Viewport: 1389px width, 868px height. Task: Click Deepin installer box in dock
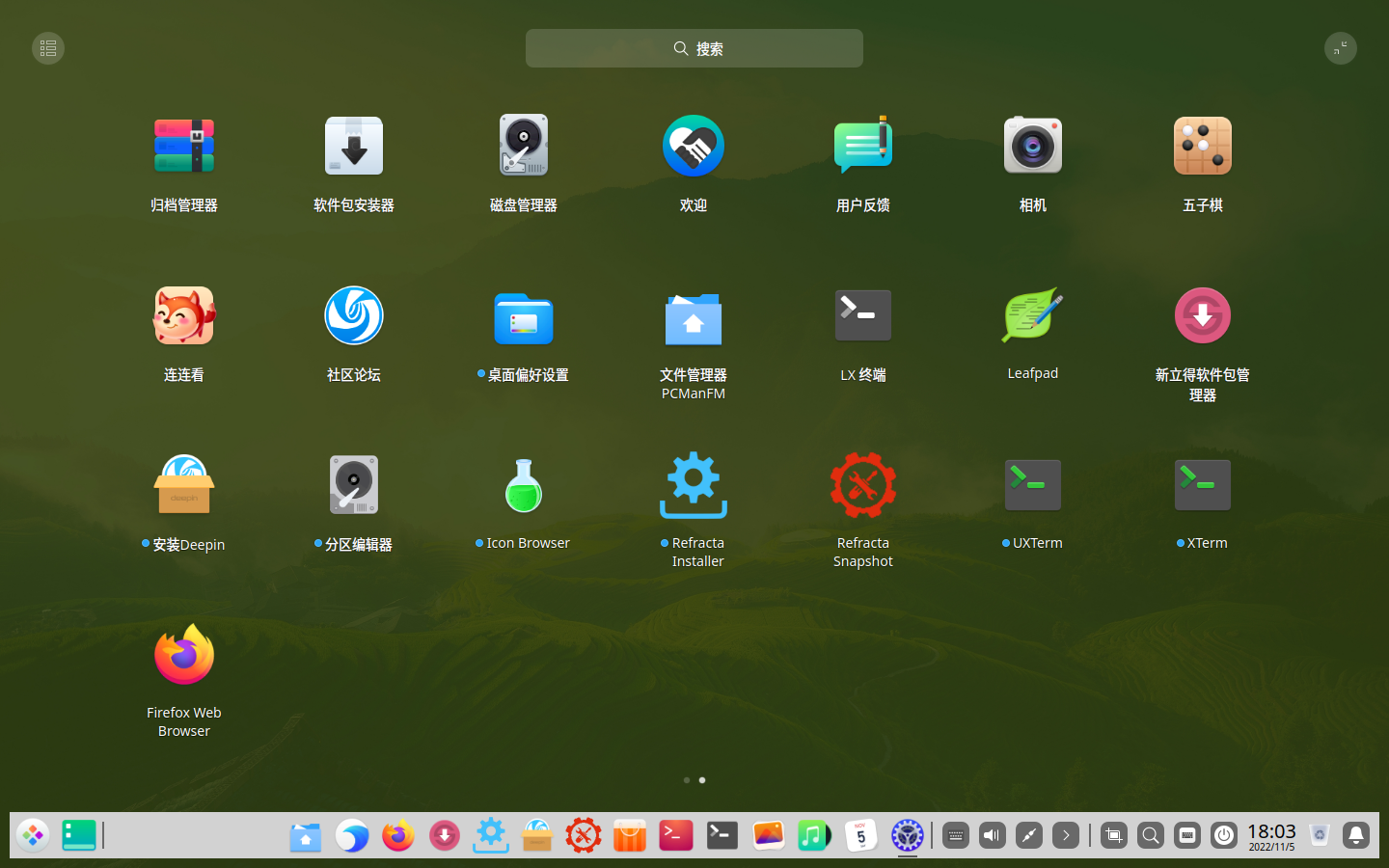(x=537, y=835)
